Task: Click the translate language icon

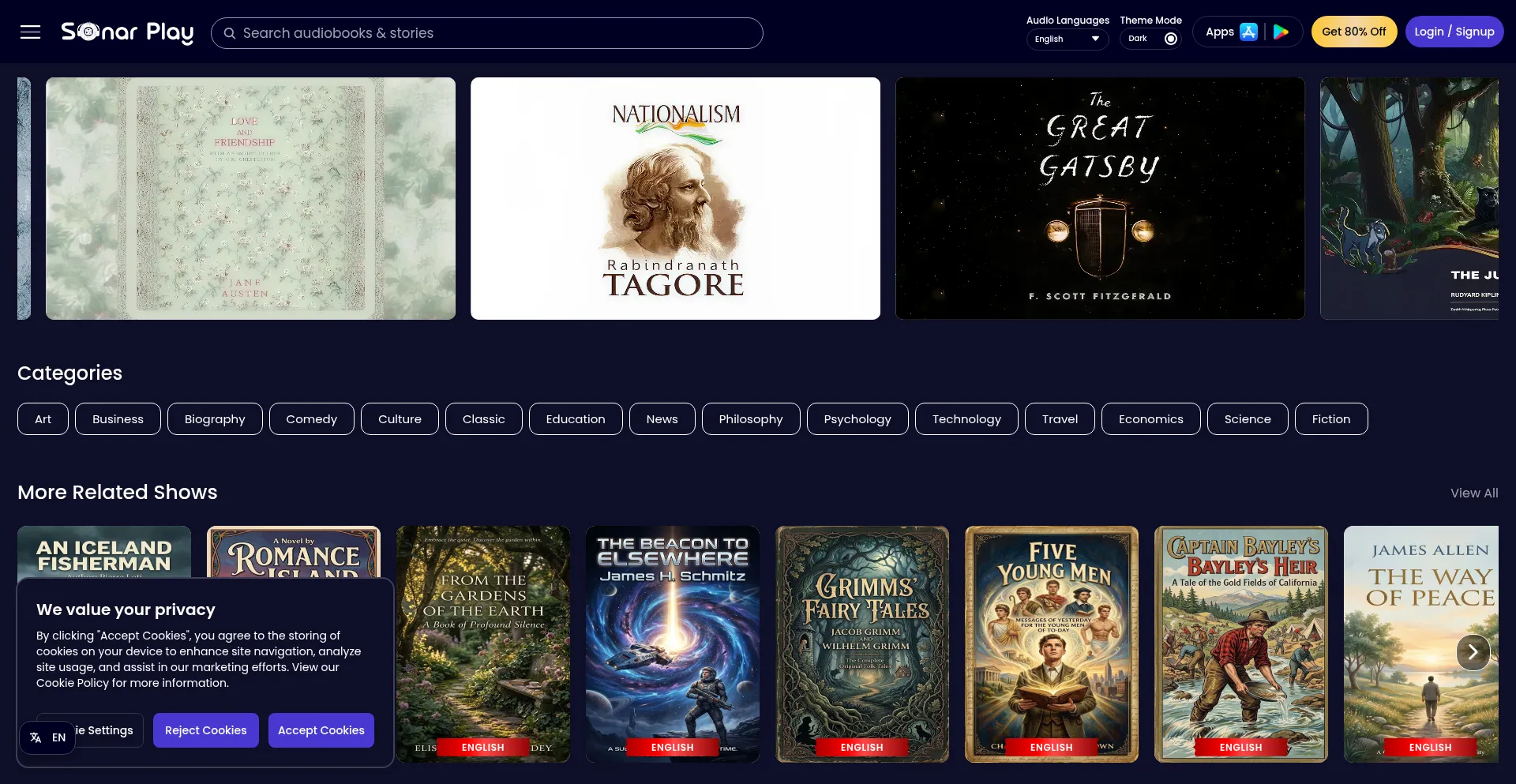Action: [x=36, y=737]
